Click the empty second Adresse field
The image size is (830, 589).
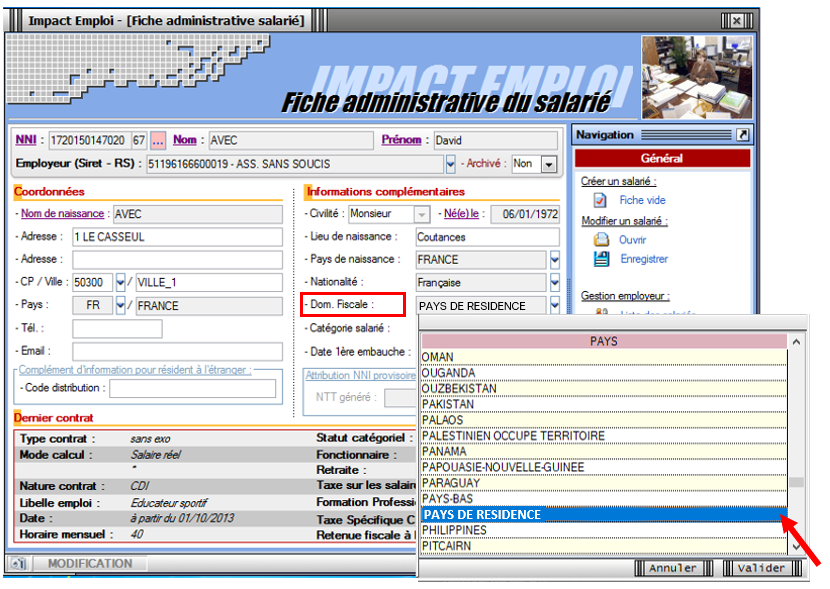(177, 260)
